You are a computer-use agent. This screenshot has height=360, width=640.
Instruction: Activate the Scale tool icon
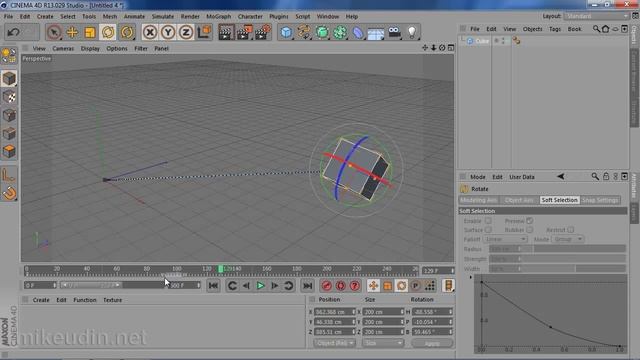coord(90,32)
